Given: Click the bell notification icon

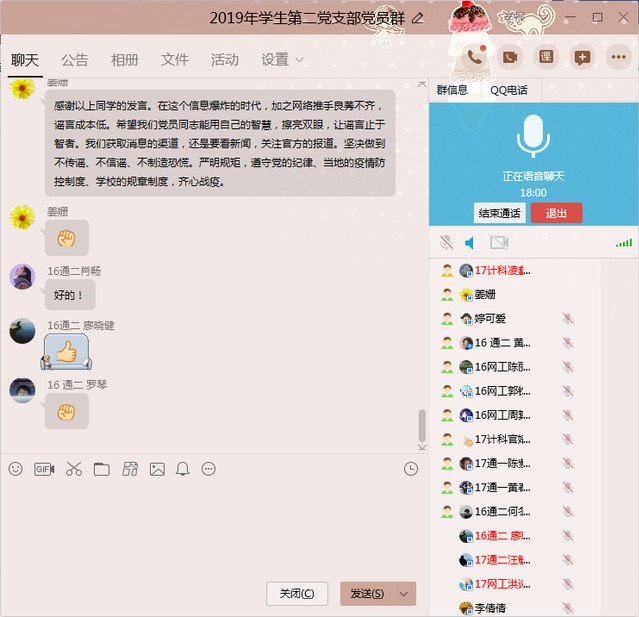Looking at the screenshot, I should [183, 469].
